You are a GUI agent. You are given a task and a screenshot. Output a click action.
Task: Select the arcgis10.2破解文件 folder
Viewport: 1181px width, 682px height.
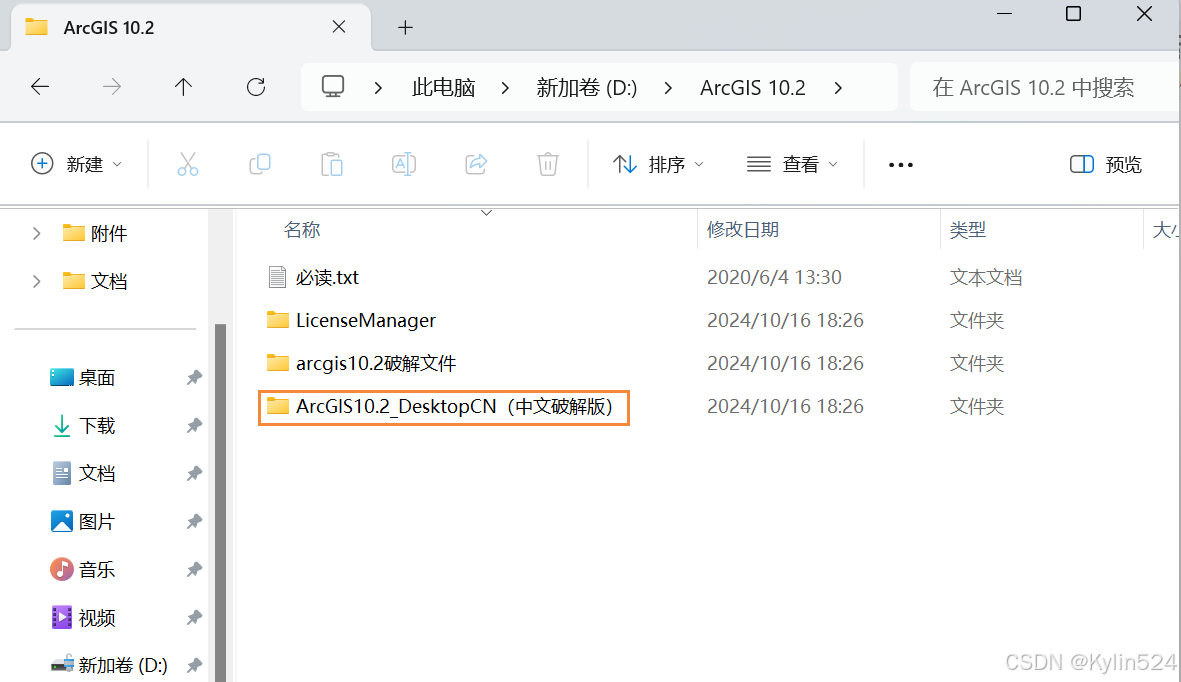pyautogui.click(x=376, y=363)
